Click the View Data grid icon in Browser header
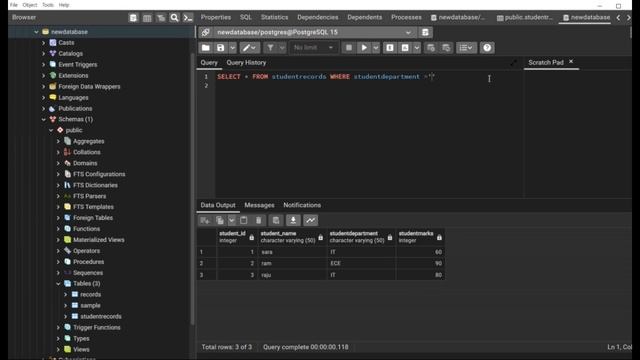This screenshot has height=360, width=640. point(147,18)
